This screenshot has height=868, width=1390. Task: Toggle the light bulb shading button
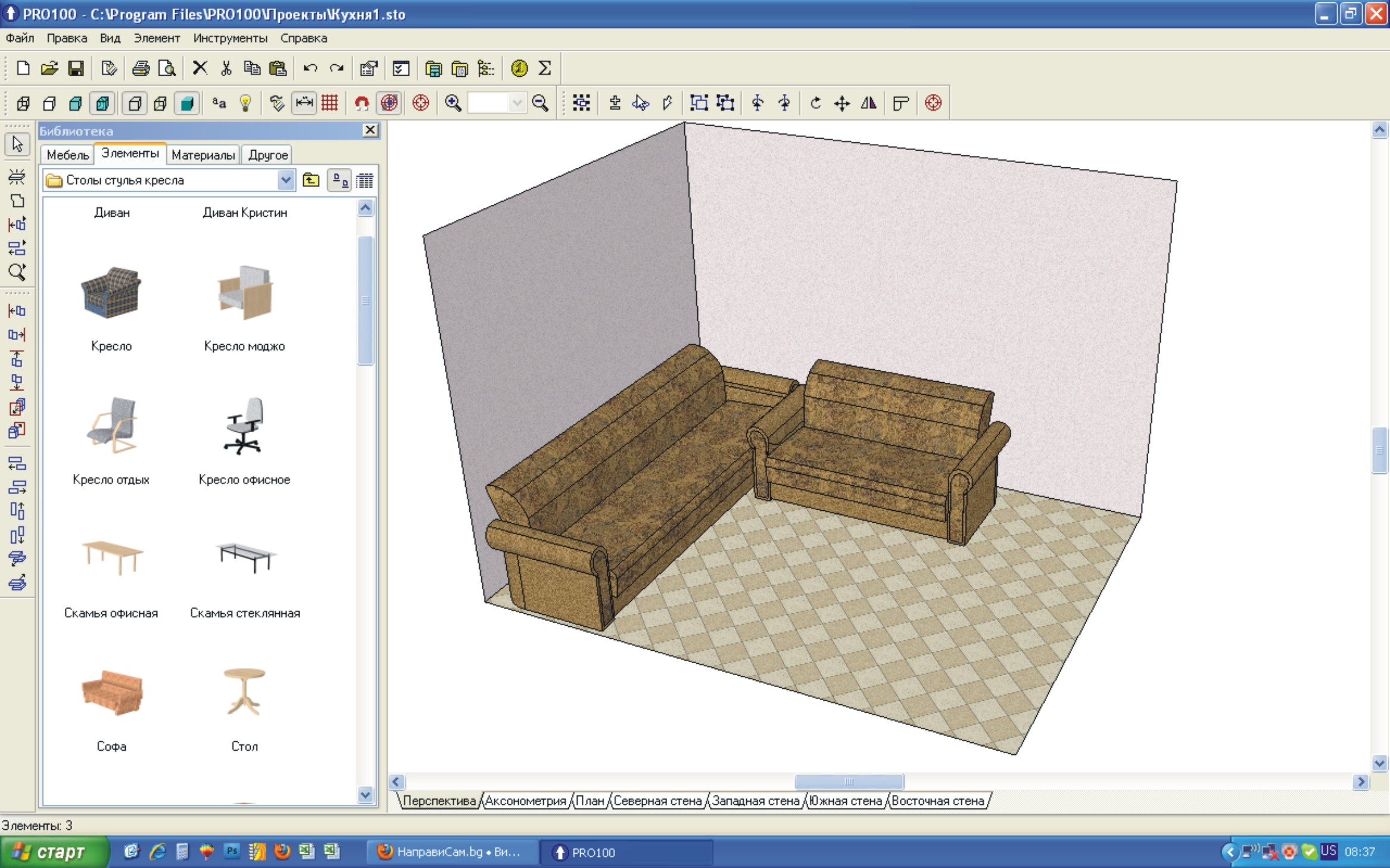click(245, 103)
